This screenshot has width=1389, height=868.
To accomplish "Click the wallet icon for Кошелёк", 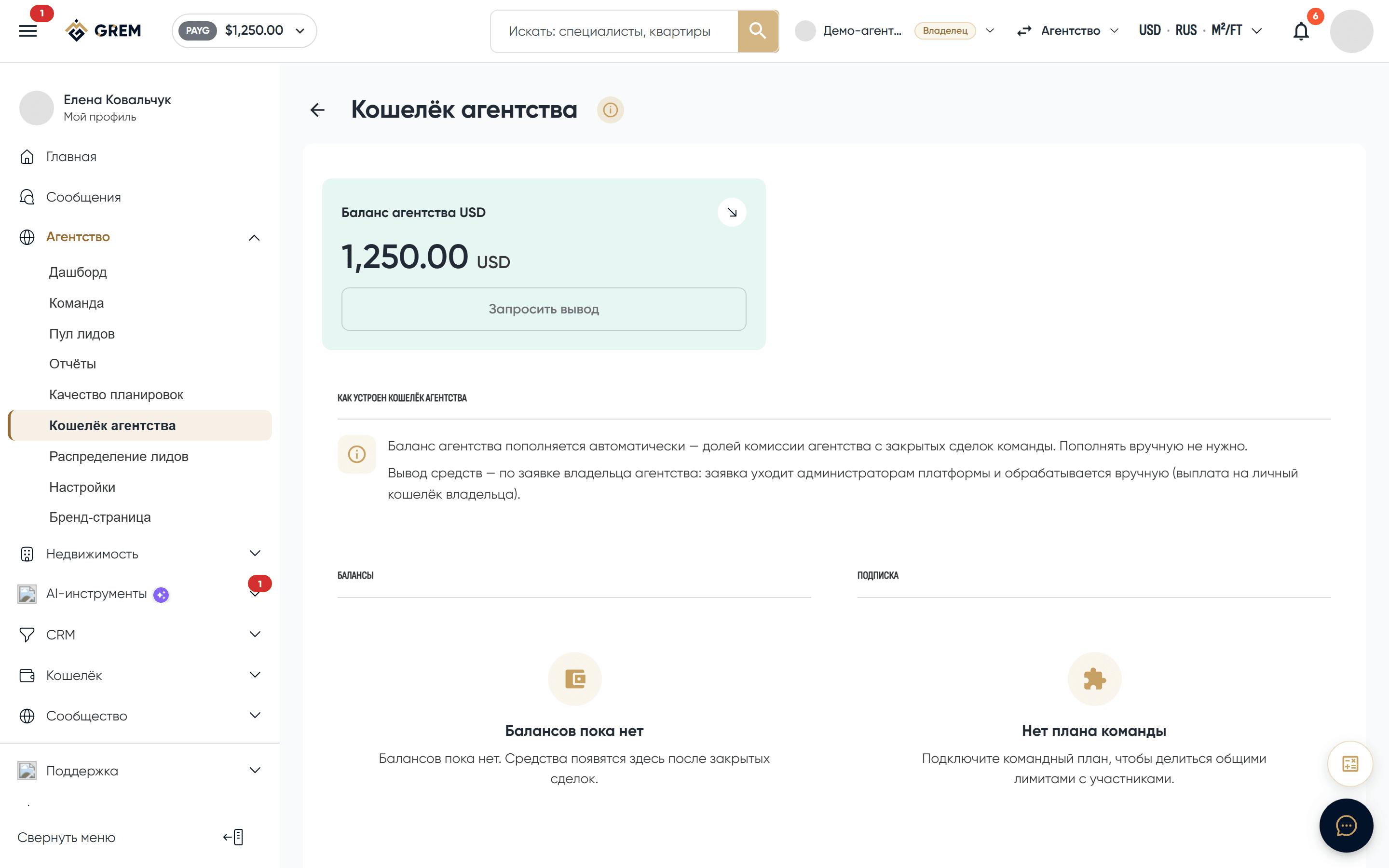I will pyautogui.click(x=27, y=675).
